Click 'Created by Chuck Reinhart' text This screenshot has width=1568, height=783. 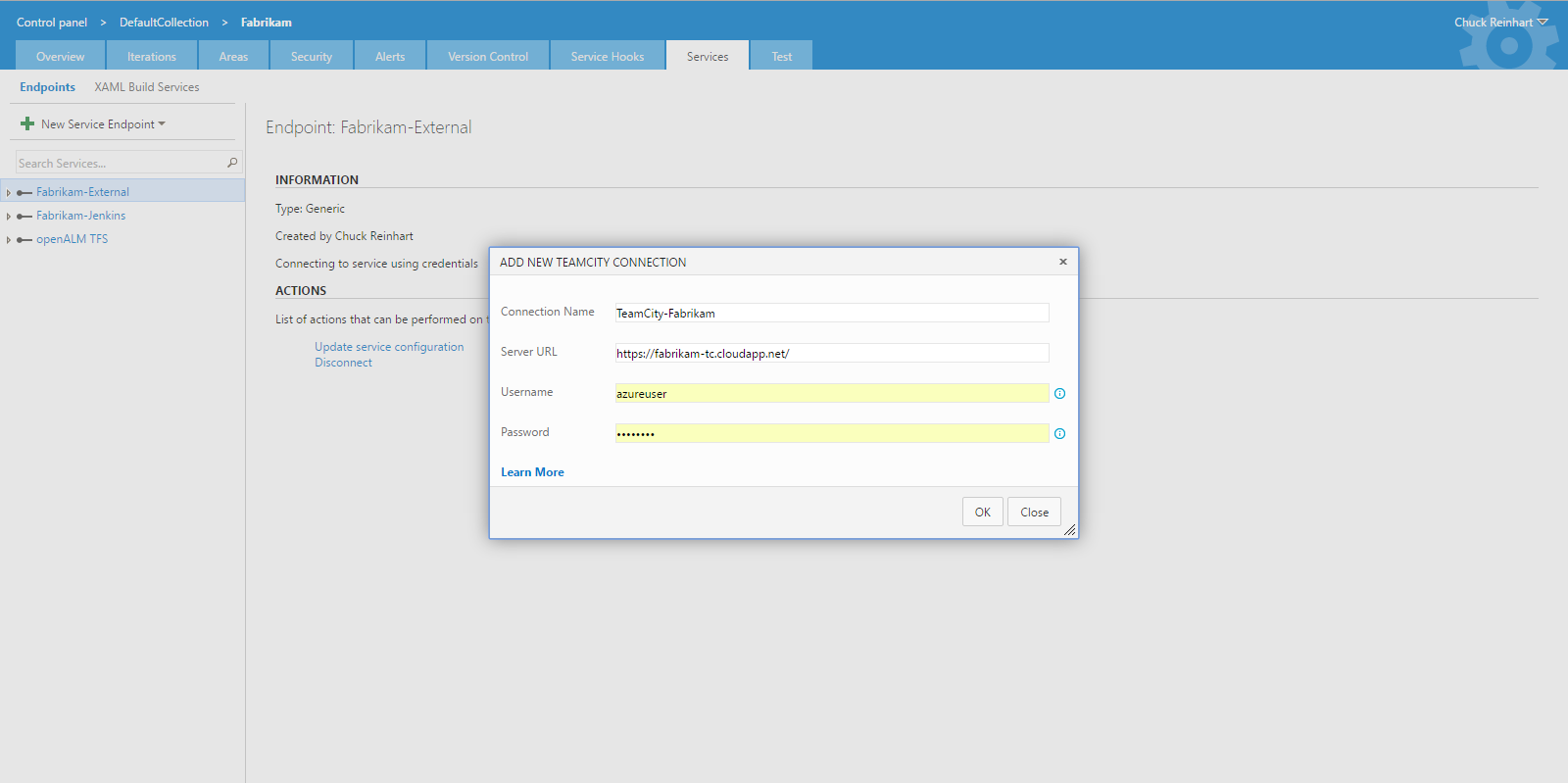(x=344, y=236)
